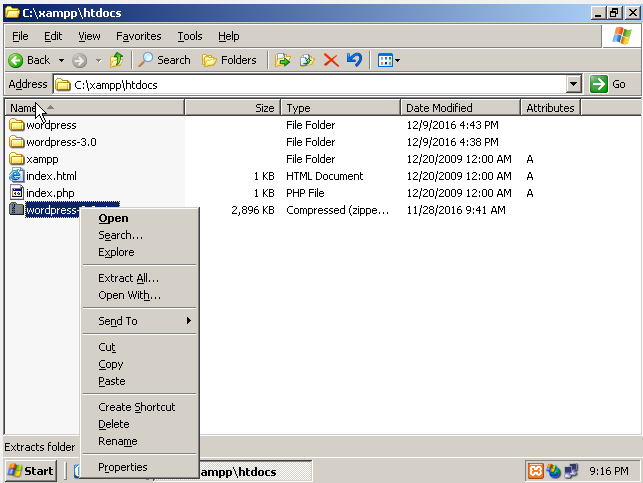The image size is (643, 483).
Task: Select the wordpress-3.0 folder icon
Action: tap(16, 142)
